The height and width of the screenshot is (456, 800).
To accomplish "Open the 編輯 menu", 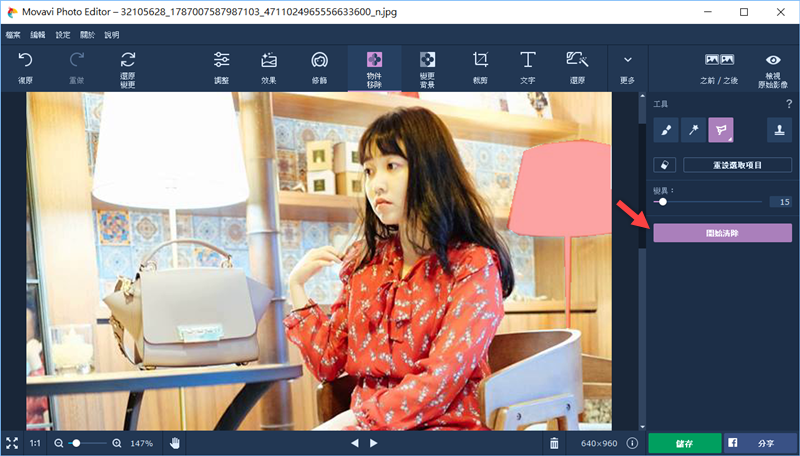I will pos(38,34).
